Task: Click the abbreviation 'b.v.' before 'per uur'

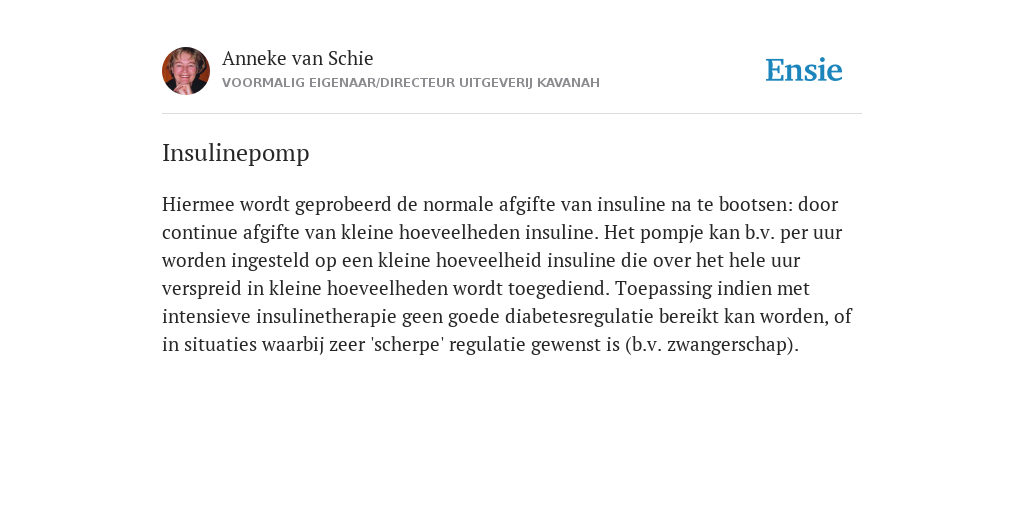Action: coord(760,232)
